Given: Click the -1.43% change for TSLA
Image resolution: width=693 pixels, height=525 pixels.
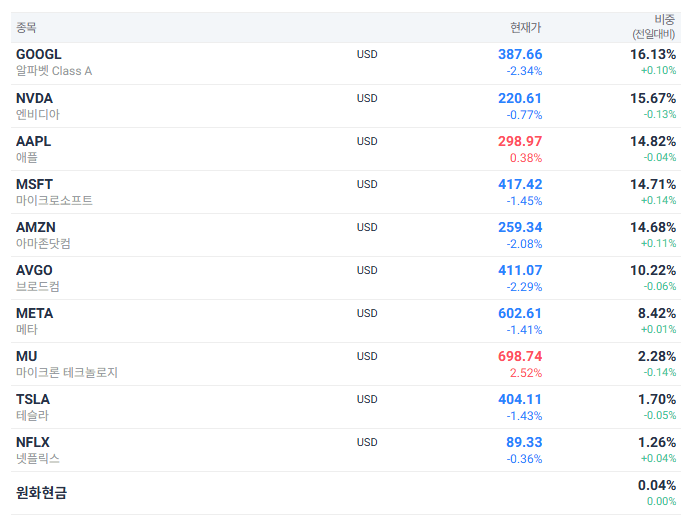Looking at the screenshot, I should click(x=524, y=415).
